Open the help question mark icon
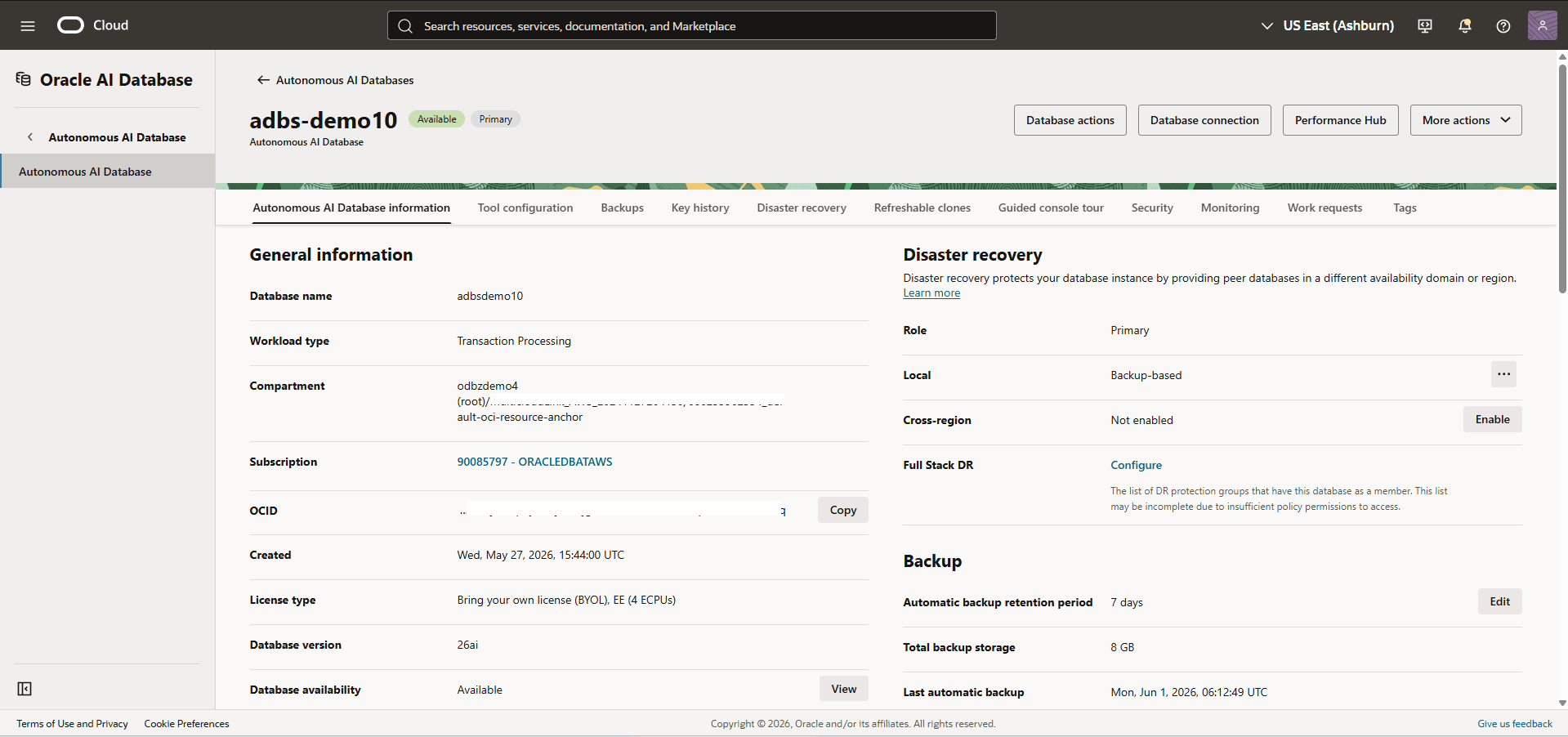Screen dimensions: 1568x737 click(x=1503, y=26)
